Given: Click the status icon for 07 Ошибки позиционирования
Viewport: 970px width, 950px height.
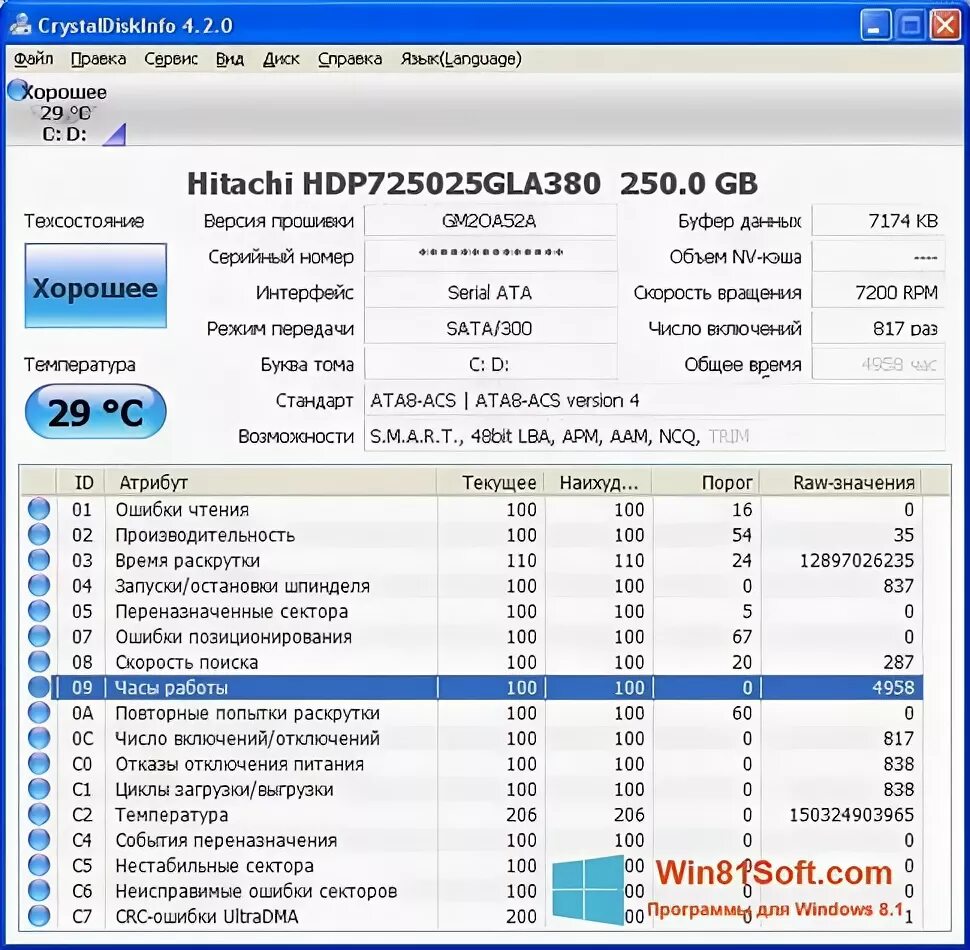Looking at the screenshot, I should tap(38, 636).
